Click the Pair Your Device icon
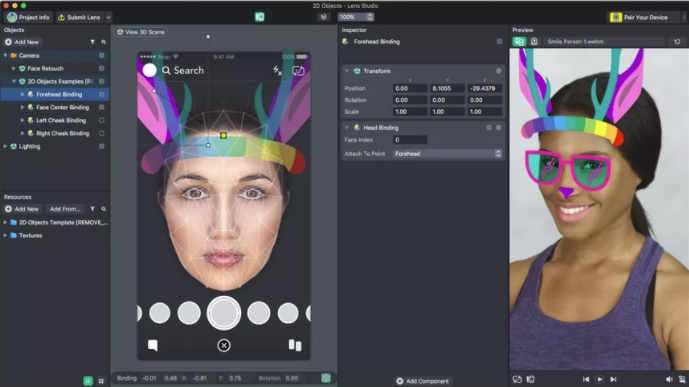689x387 pixels. pos(616,17)
